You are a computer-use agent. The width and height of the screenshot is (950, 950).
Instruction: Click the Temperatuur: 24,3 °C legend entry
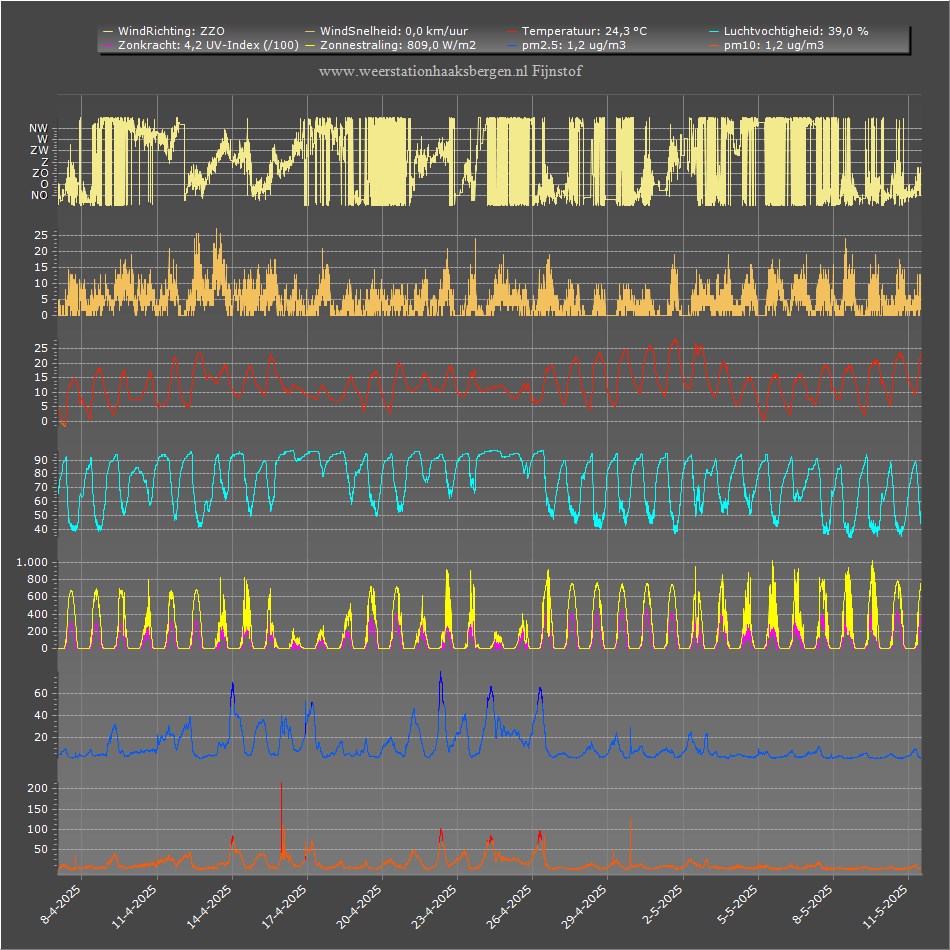[577, 31]
